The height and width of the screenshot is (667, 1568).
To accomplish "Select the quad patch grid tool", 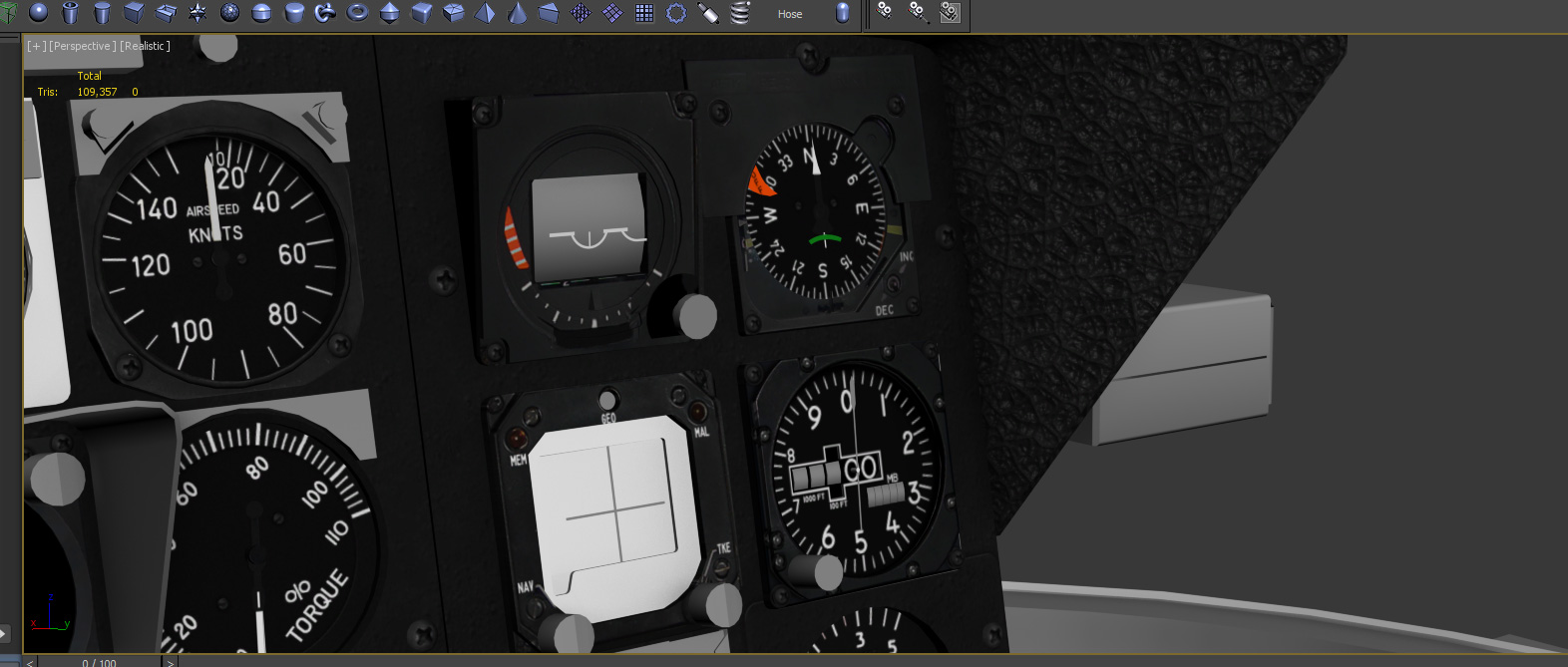I will click(612, 13).
